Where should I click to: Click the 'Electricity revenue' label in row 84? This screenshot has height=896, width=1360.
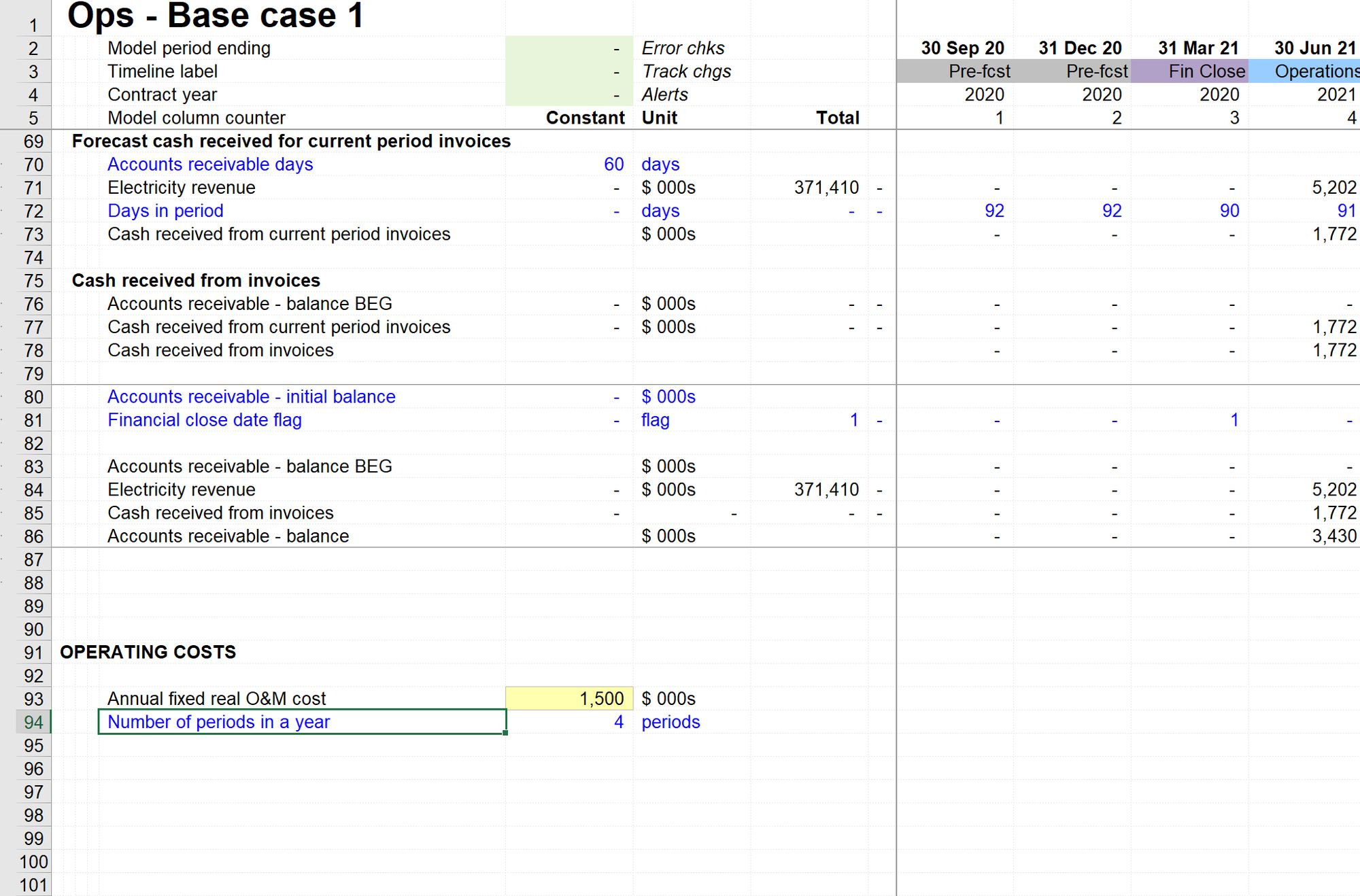coord(181,489)
